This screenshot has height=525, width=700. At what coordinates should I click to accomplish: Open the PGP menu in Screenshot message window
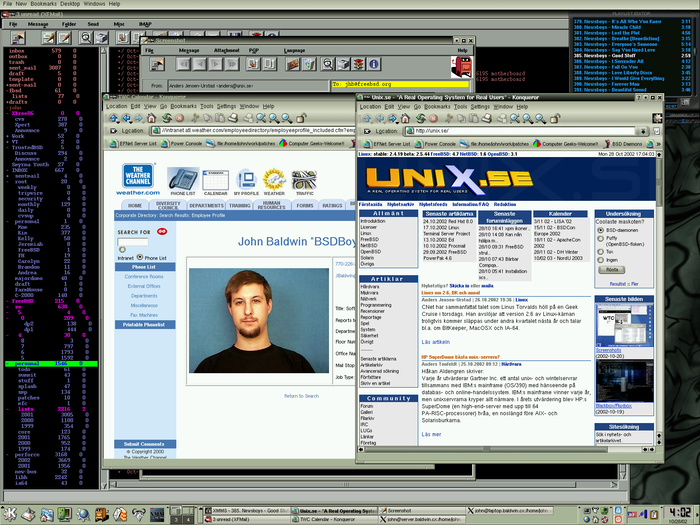point(254,50)
